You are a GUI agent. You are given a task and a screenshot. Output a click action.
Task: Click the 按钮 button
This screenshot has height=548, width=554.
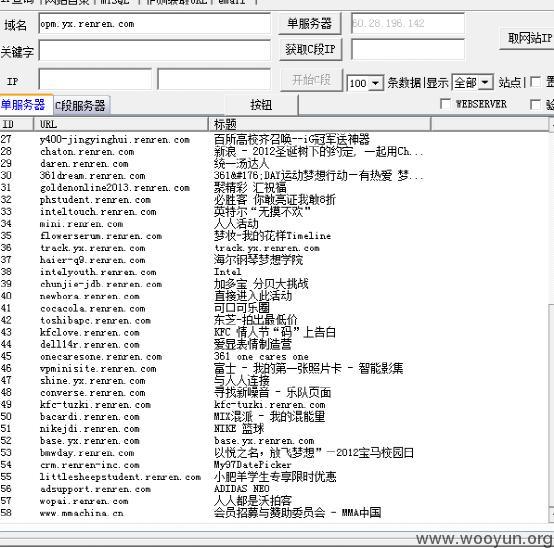point(261,105)
